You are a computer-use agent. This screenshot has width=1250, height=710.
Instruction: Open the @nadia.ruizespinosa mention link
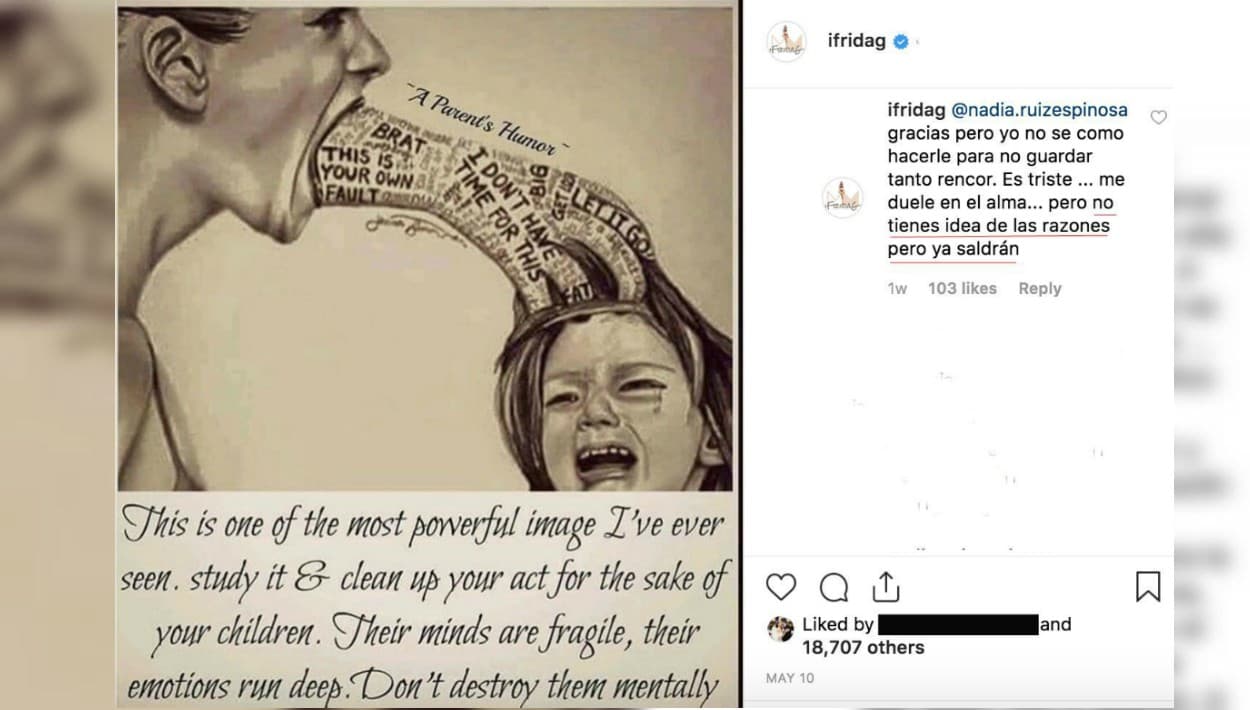click(x=1040, y=110)
